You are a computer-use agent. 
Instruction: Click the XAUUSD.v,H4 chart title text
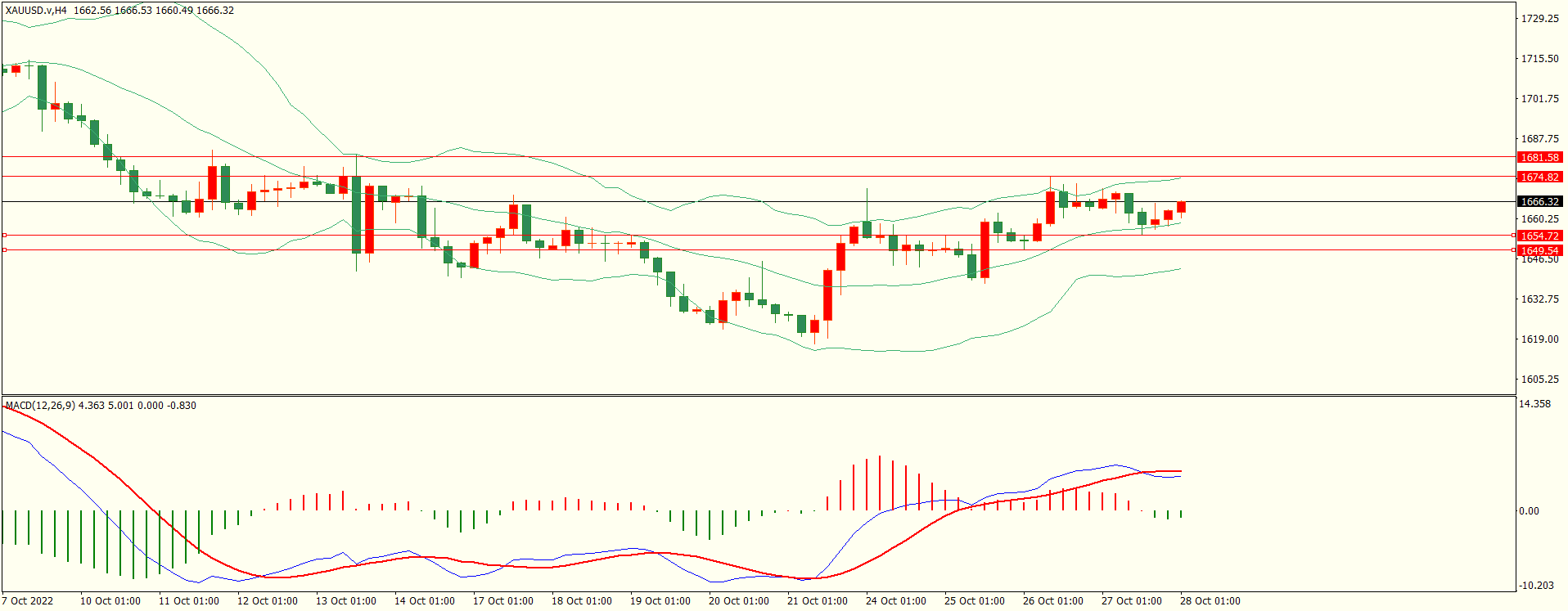36,11
